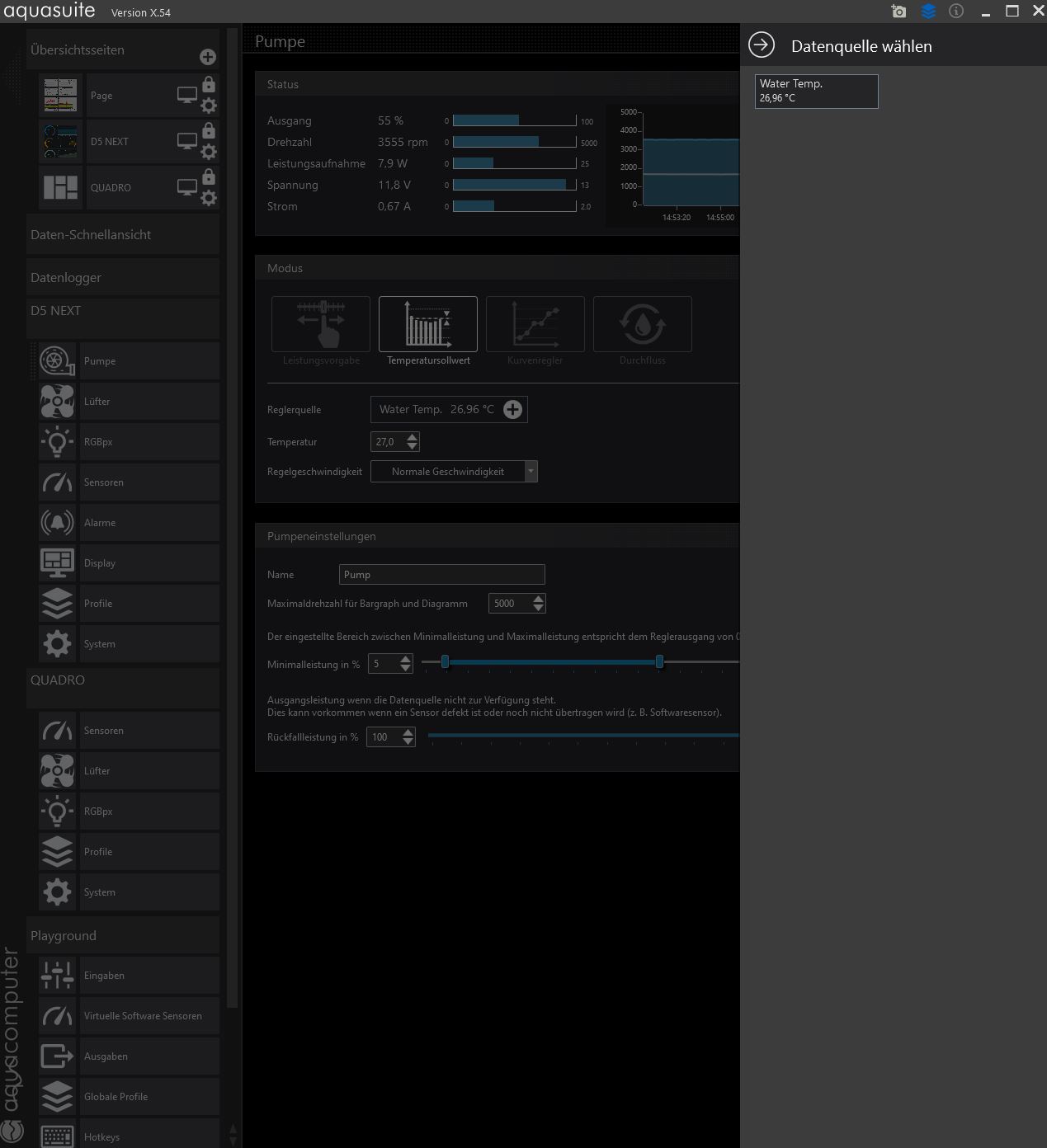Click spinner arrows on Minimalleistung field

406,664
